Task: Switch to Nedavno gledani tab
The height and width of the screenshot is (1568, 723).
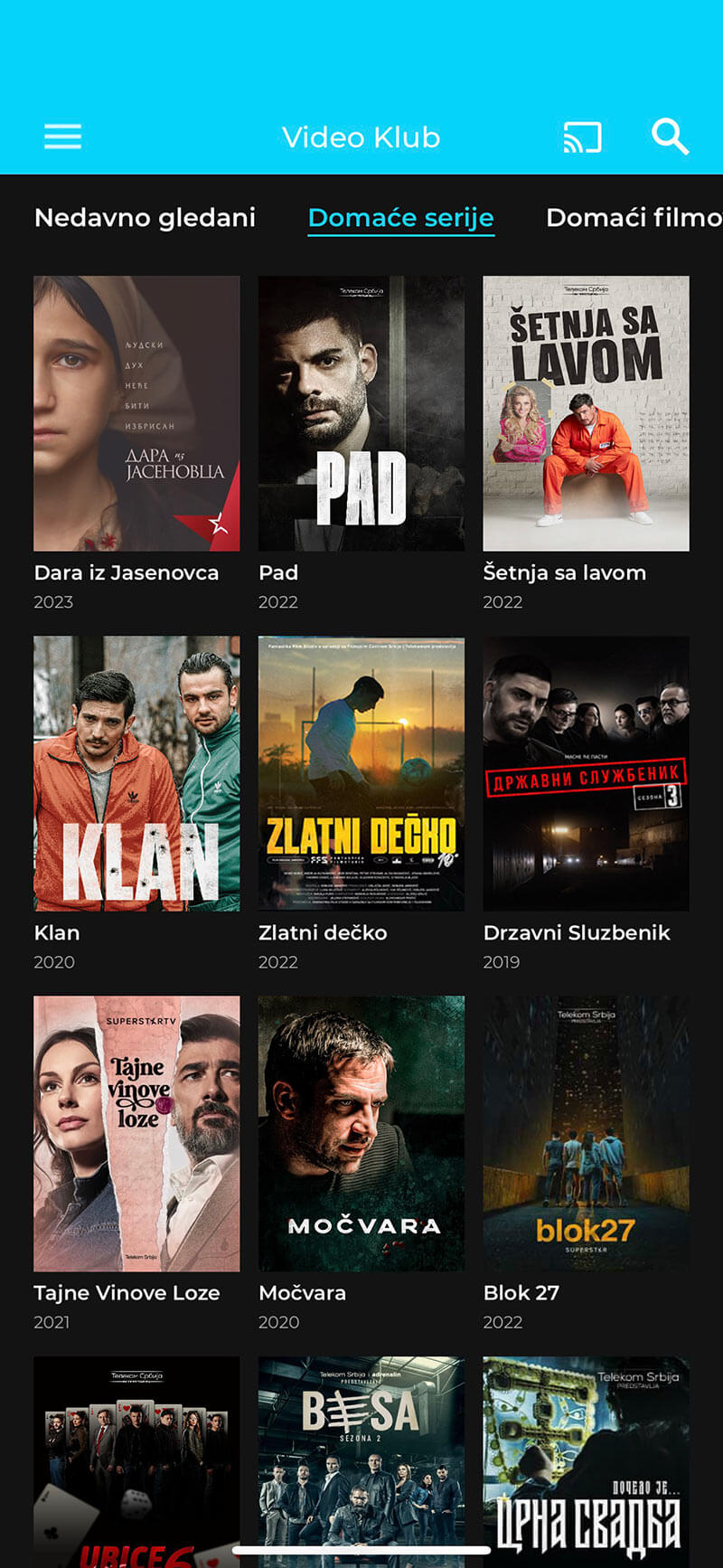Action: point(145,218)
